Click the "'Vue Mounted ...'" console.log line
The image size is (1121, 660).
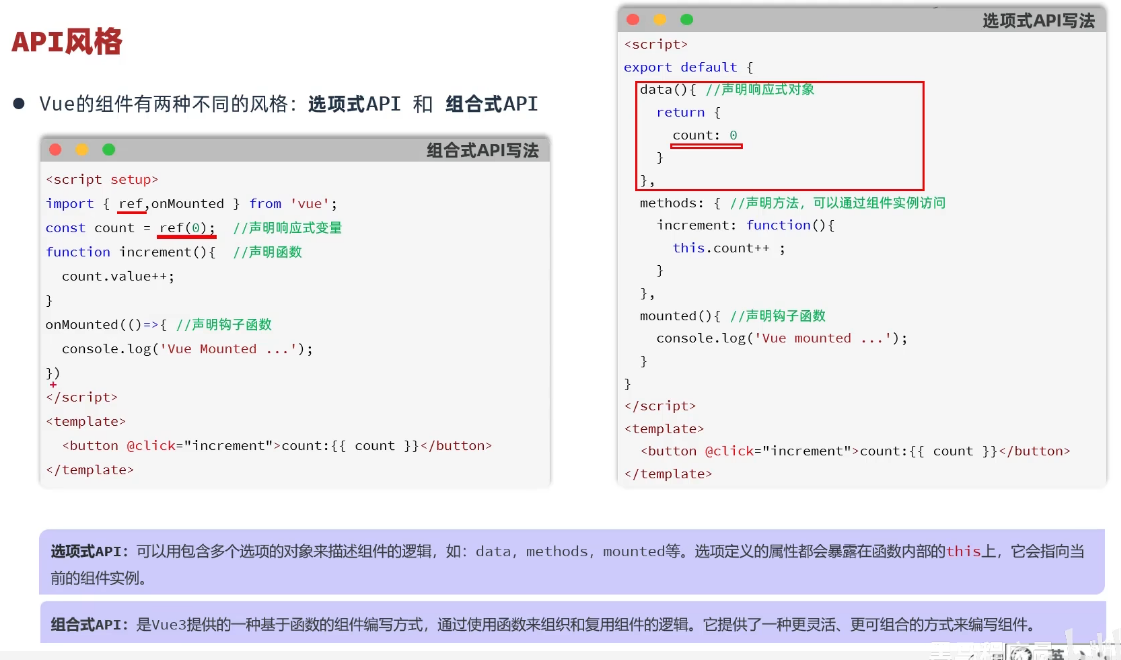tap(187, 349)
